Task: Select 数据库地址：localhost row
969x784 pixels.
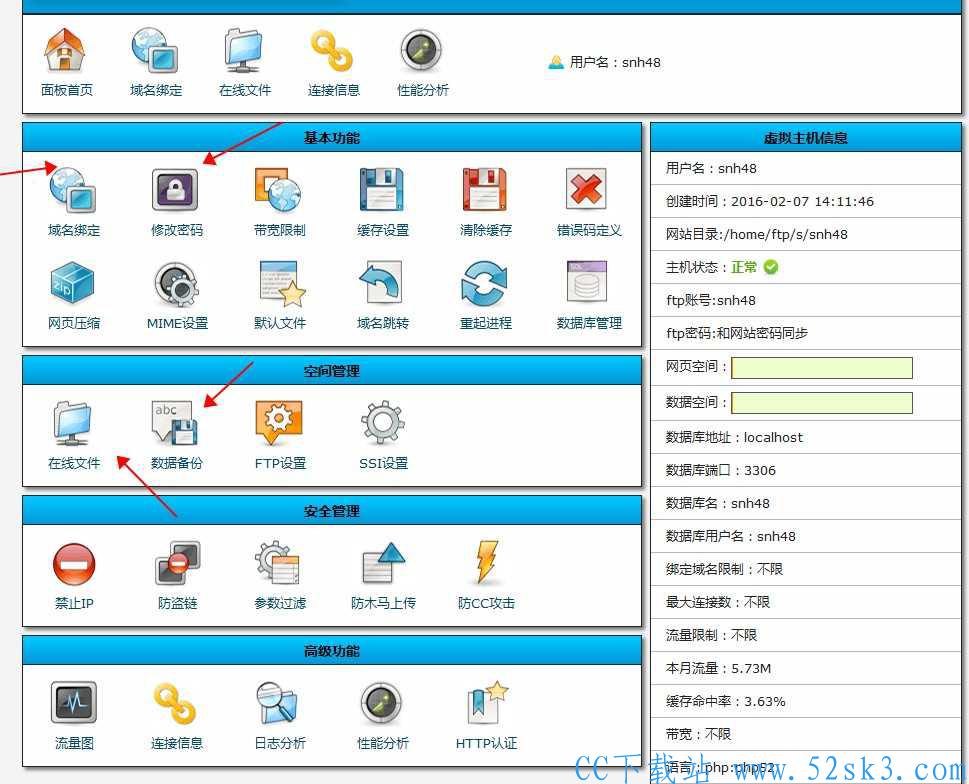Action: click(x=806, y=437)
